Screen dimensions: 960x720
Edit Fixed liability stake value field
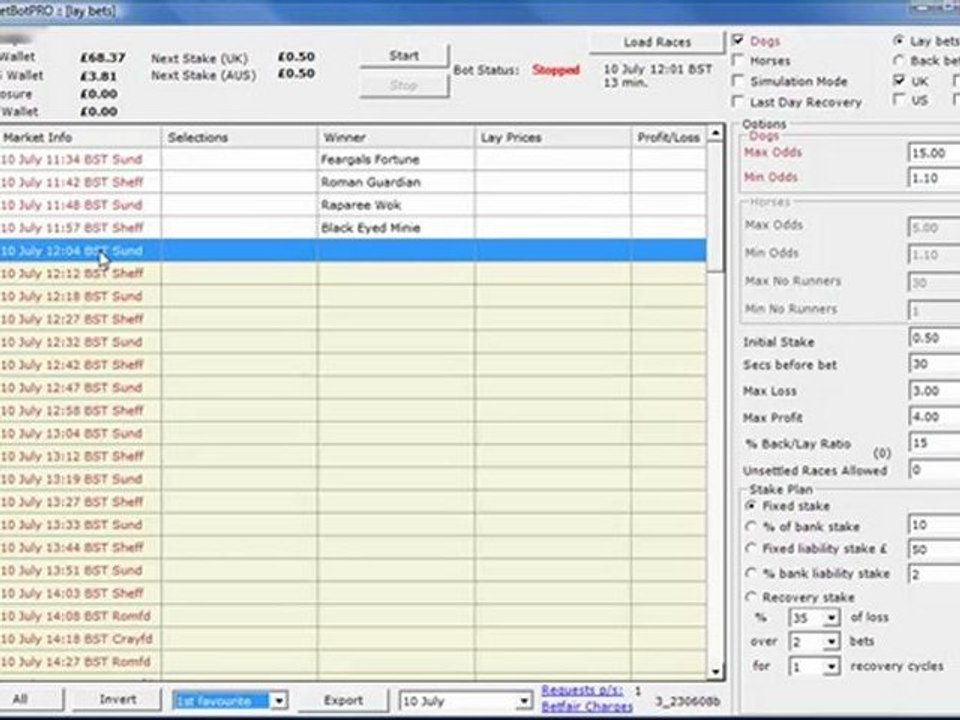pos(934,549)
